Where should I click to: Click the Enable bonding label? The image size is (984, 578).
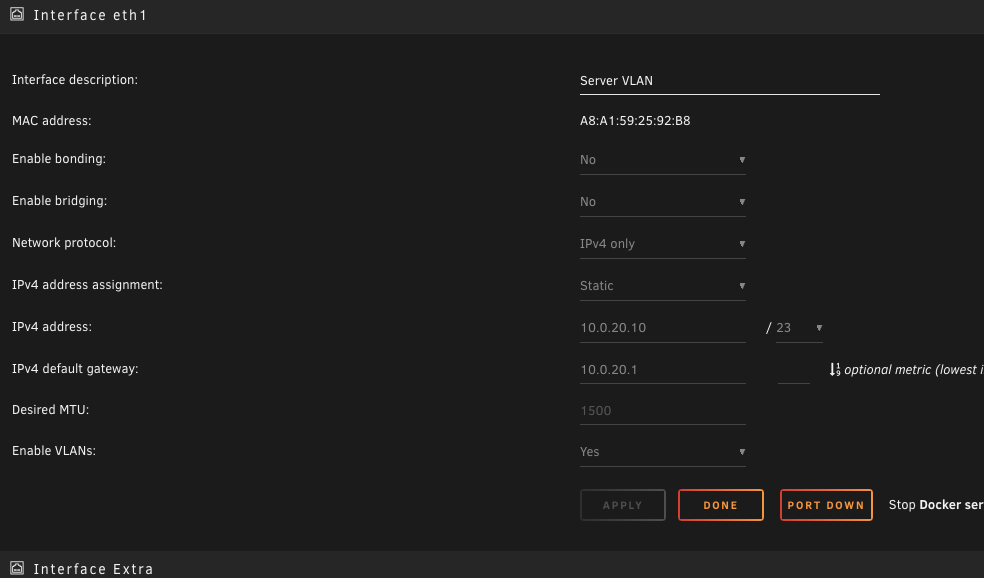(x=59, y=159)
